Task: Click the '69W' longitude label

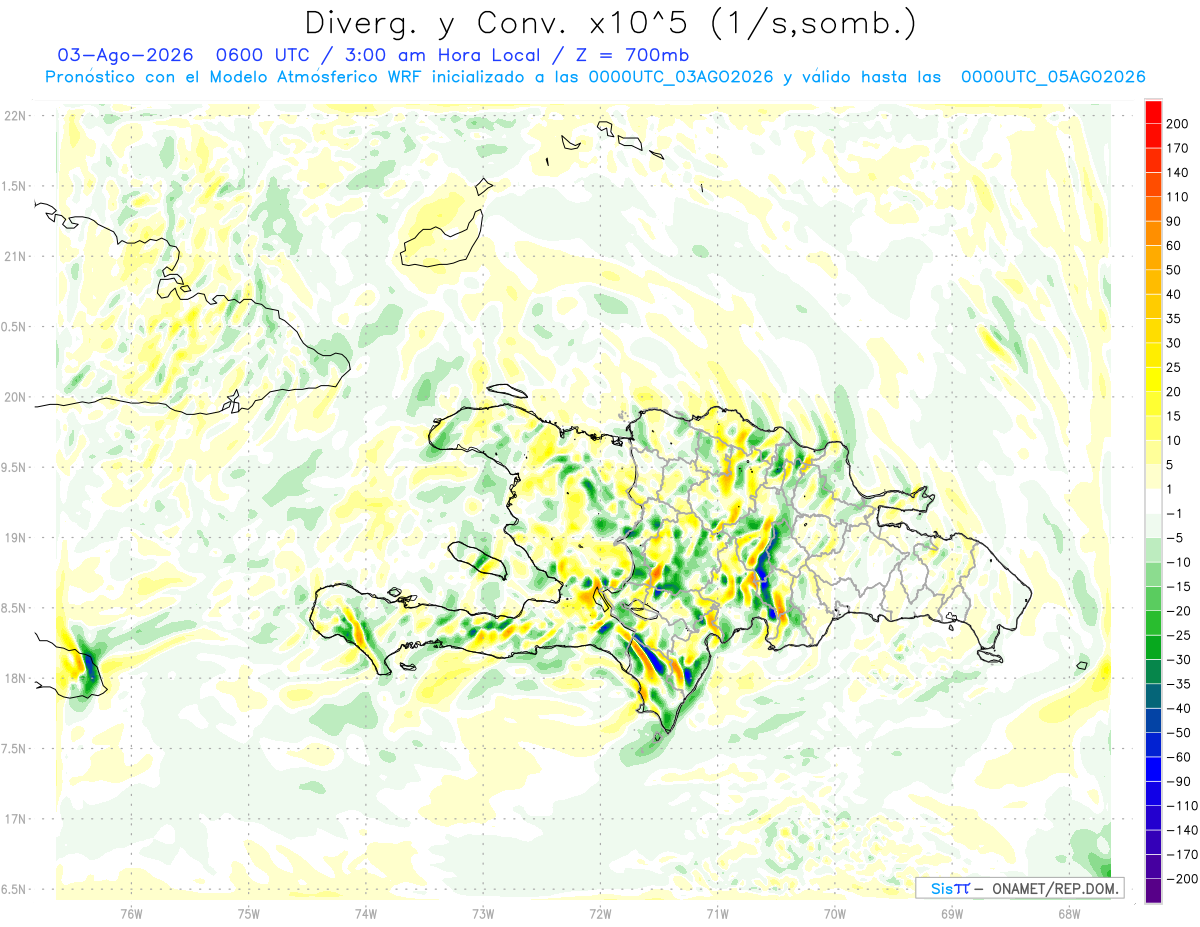Action: 952,914
